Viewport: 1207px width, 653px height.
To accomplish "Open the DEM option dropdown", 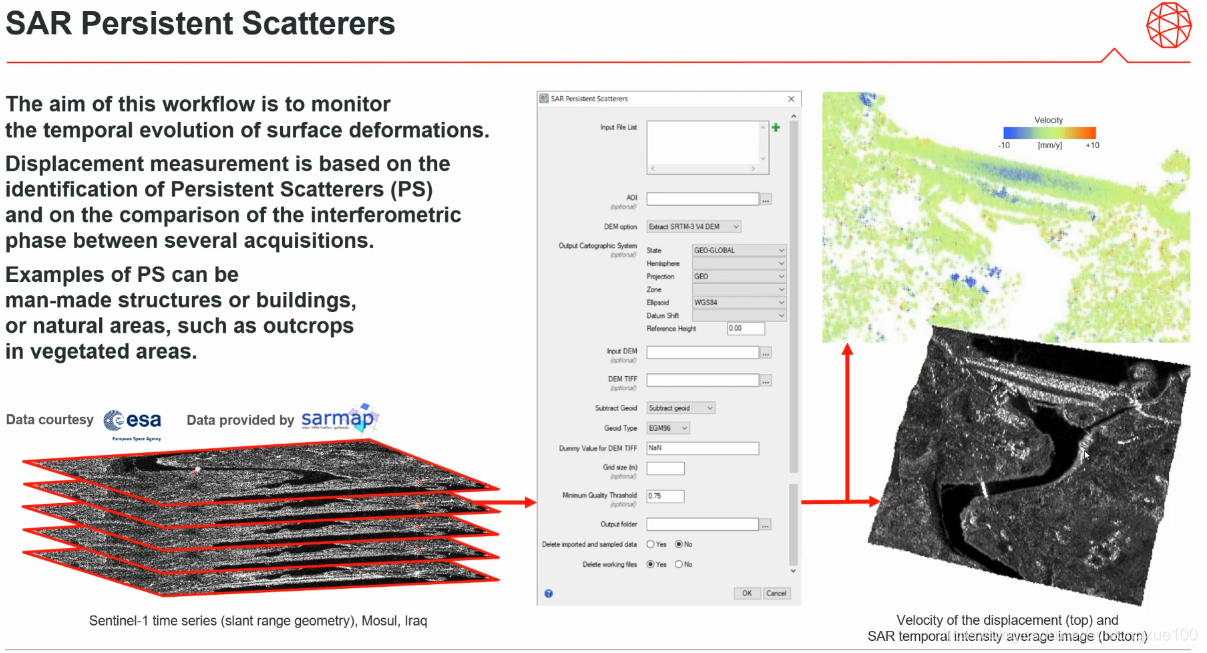I will tap(694, 227).
